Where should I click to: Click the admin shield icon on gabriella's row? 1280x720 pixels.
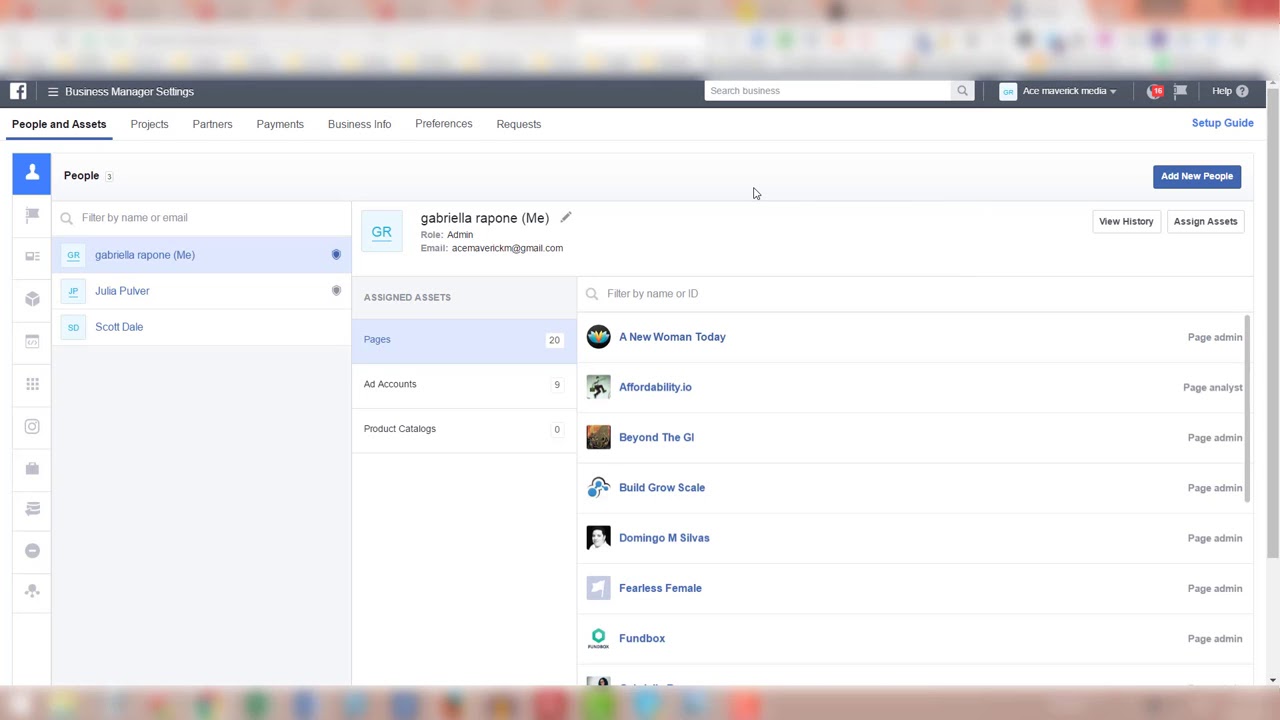click(336, 255)
